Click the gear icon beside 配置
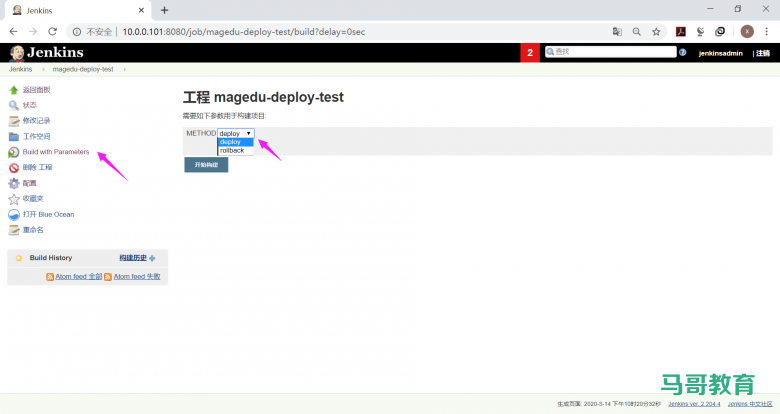 click(x=14, y=183)
